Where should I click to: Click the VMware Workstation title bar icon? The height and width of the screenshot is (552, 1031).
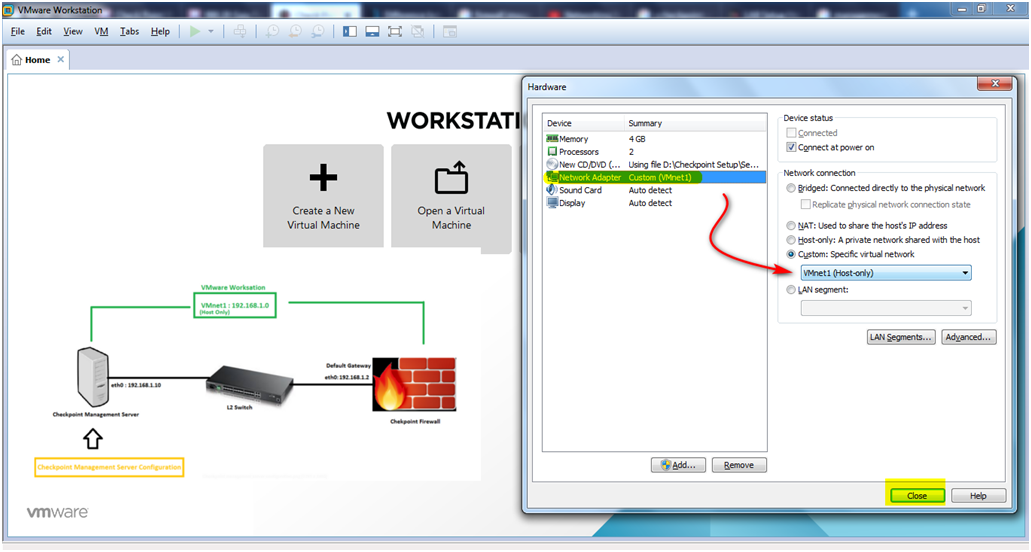point(8,10)
